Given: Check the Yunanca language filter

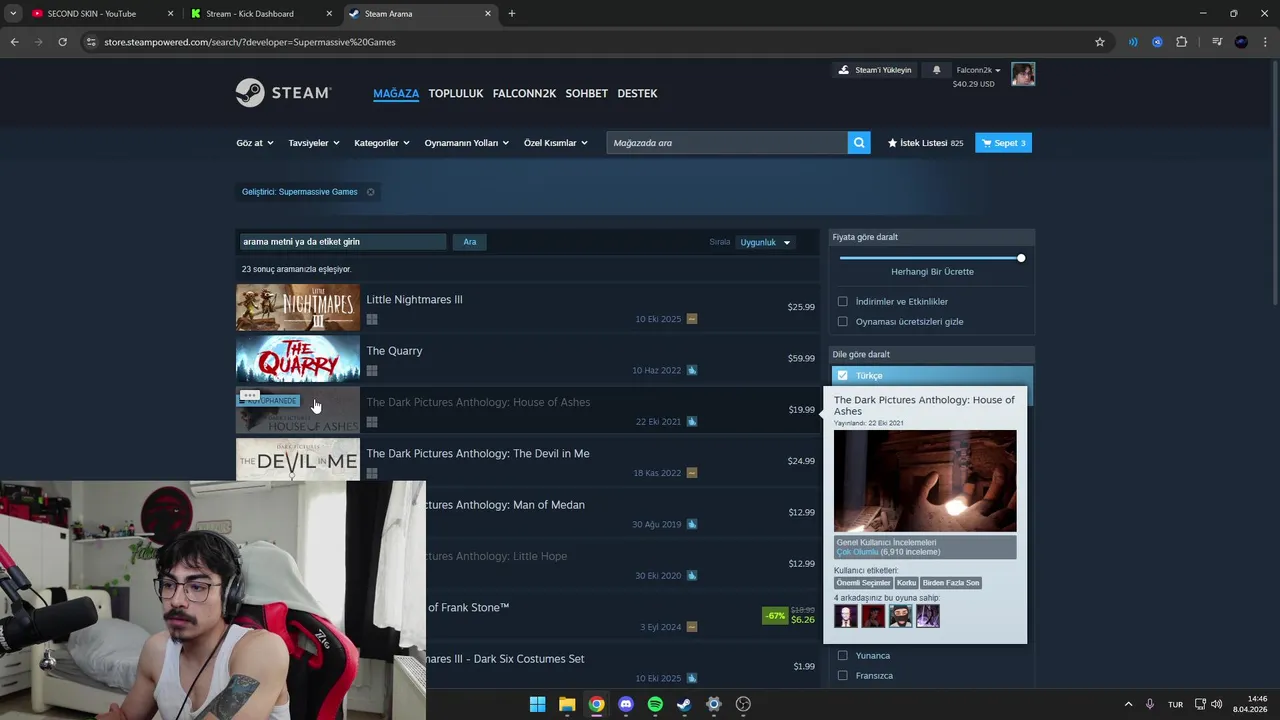Looking at the screenshot, I should (x=843, y=655).
